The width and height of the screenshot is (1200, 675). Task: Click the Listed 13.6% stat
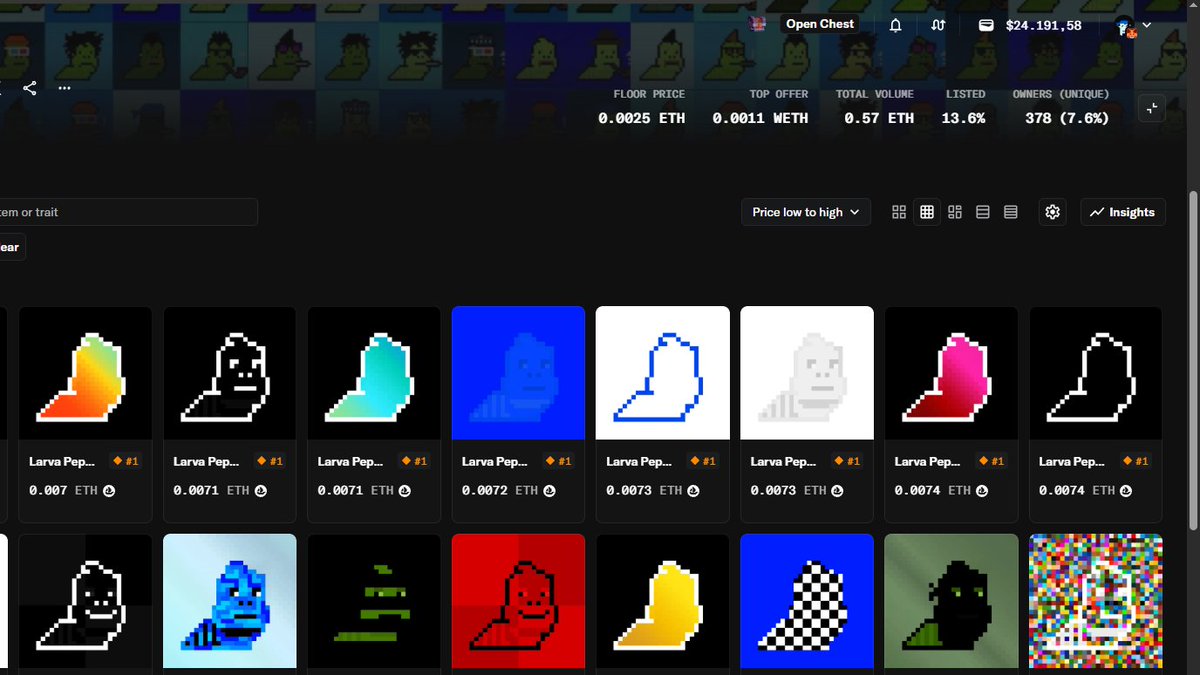pos(964,106)
